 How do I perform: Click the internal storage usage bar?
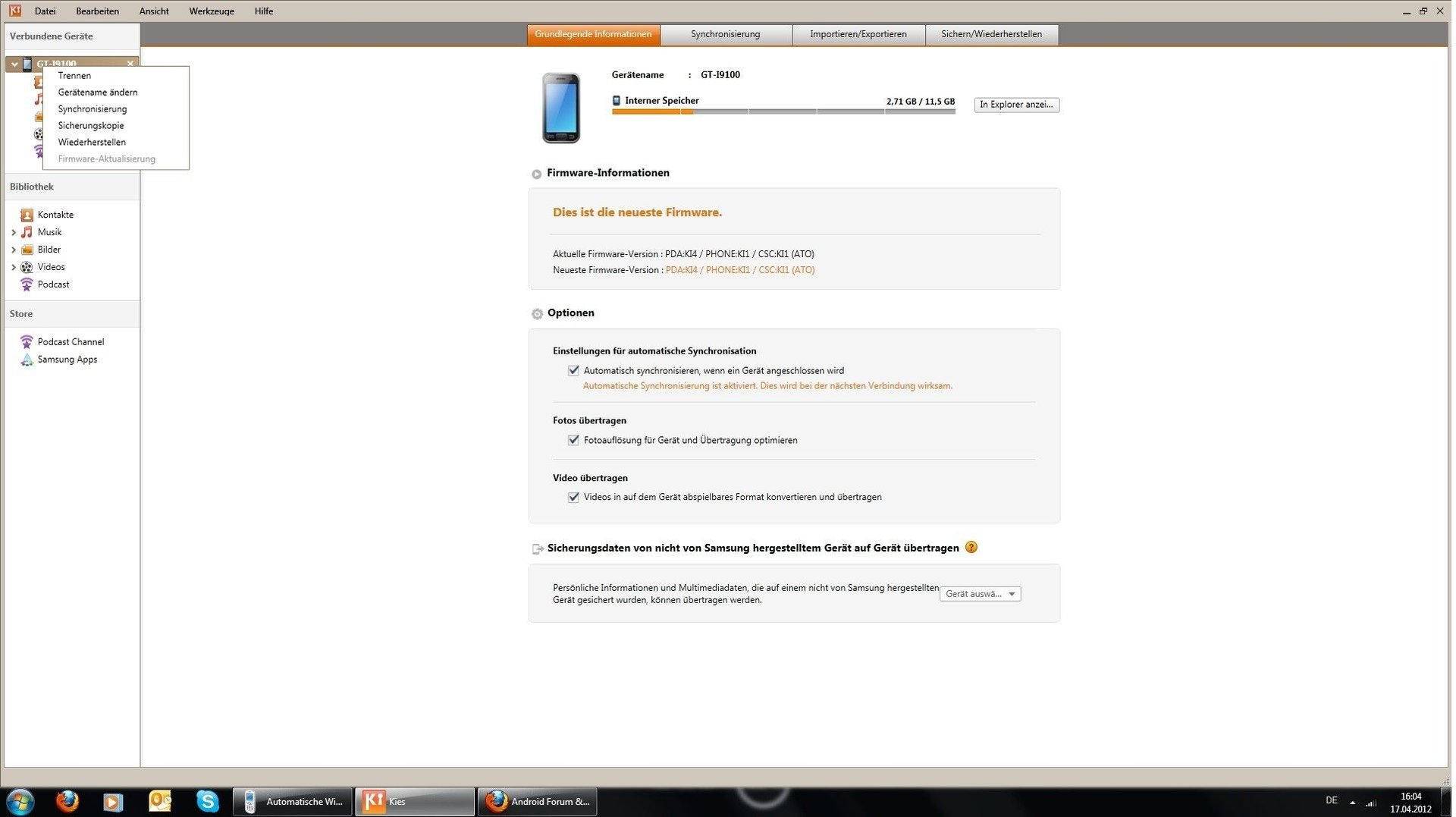[783, 112]
